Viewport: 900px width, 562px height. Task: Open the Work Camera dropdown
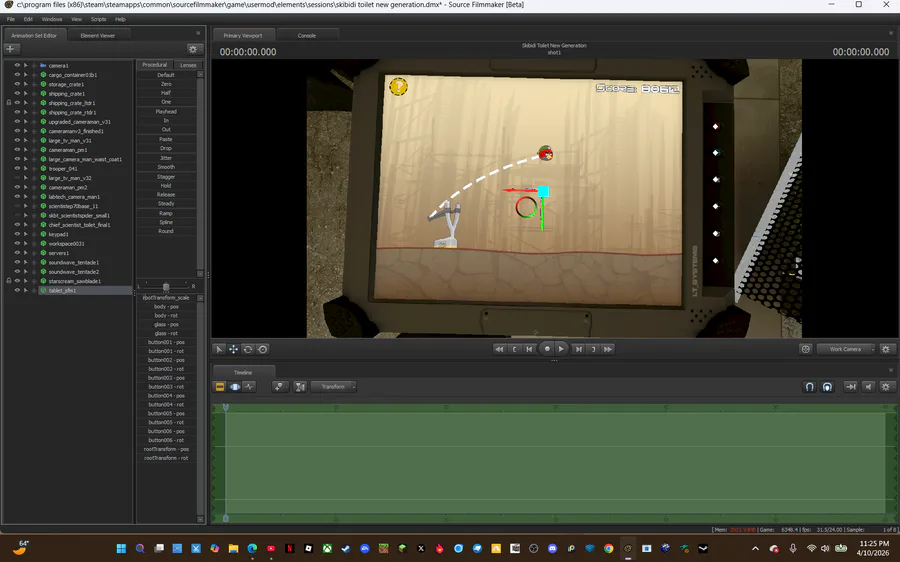[846, 349]
